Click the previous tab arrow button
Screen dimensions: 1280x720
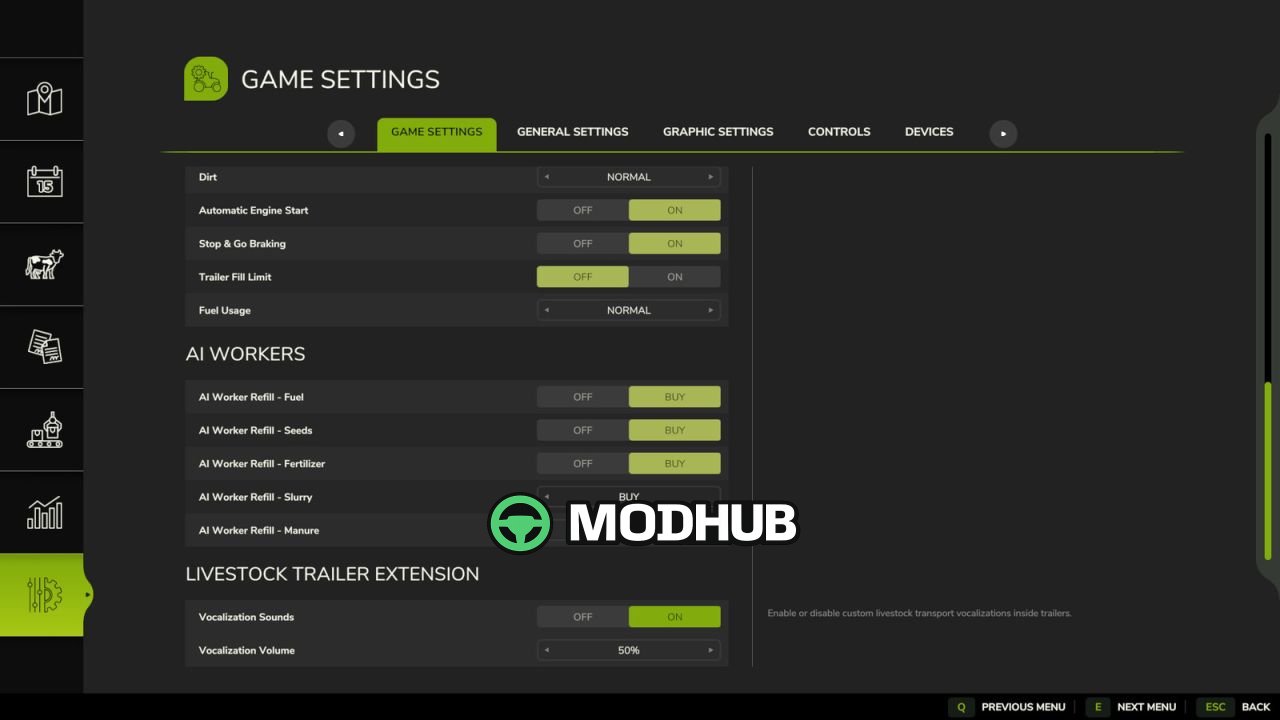coord(341,134)
